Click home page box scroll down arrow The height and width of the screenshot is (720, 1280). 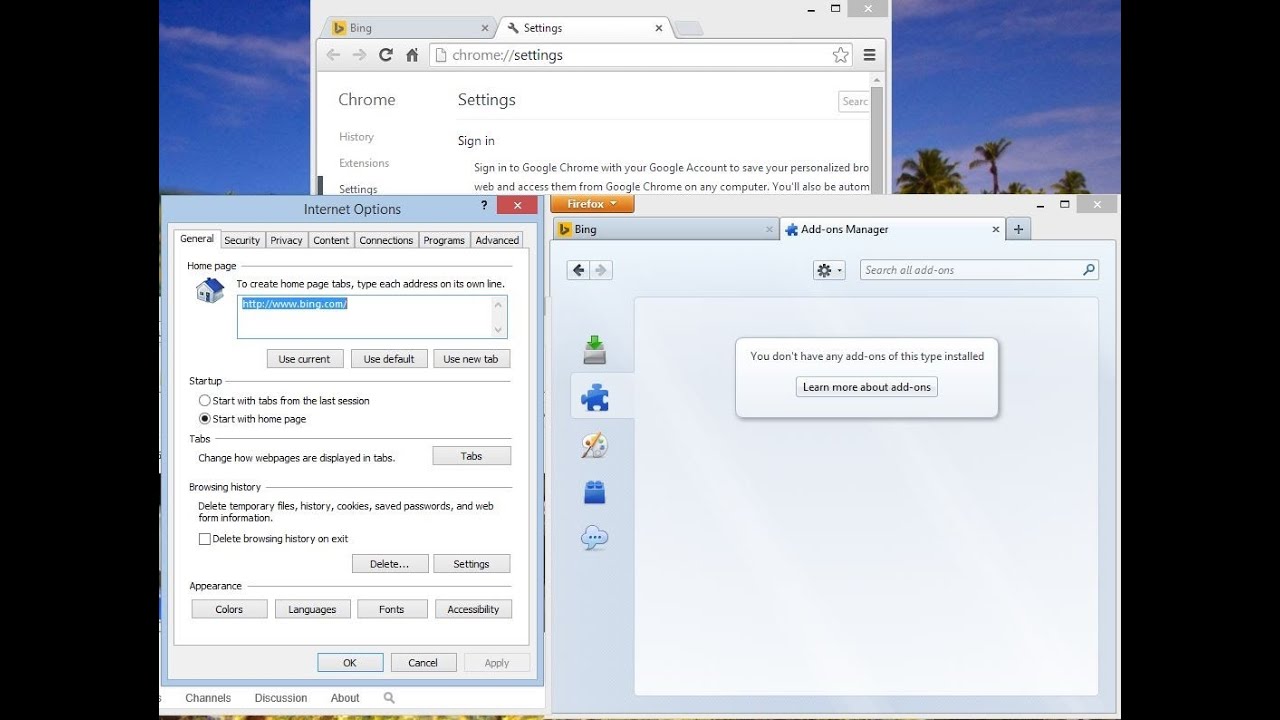[498, 331]
